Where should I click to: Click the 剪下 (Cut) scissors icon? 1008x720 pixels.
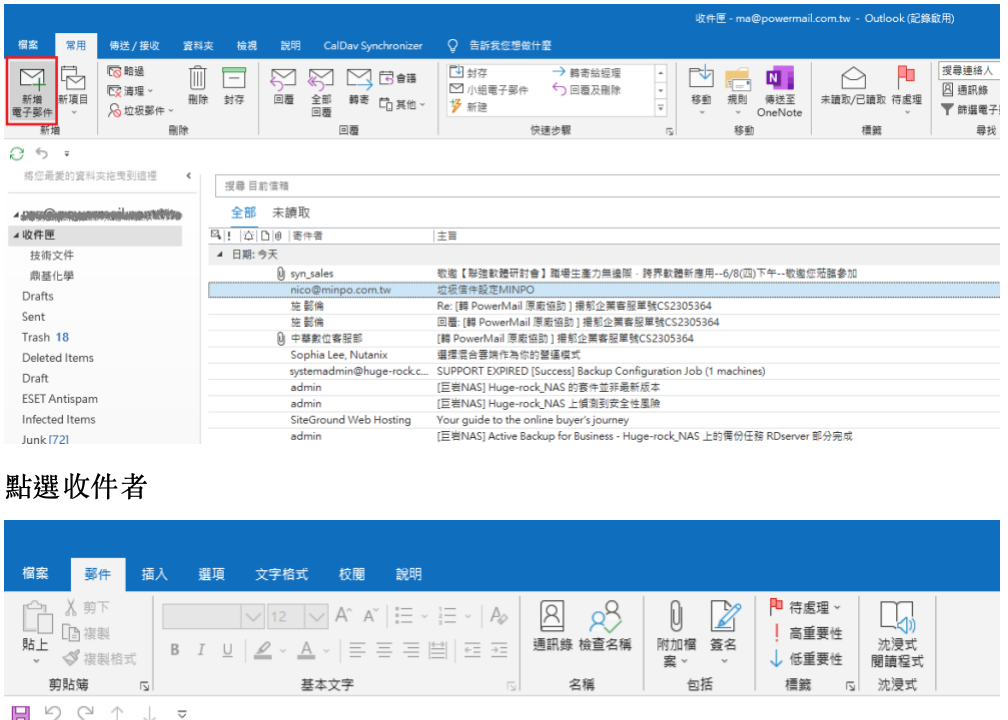tap(71, 607)
